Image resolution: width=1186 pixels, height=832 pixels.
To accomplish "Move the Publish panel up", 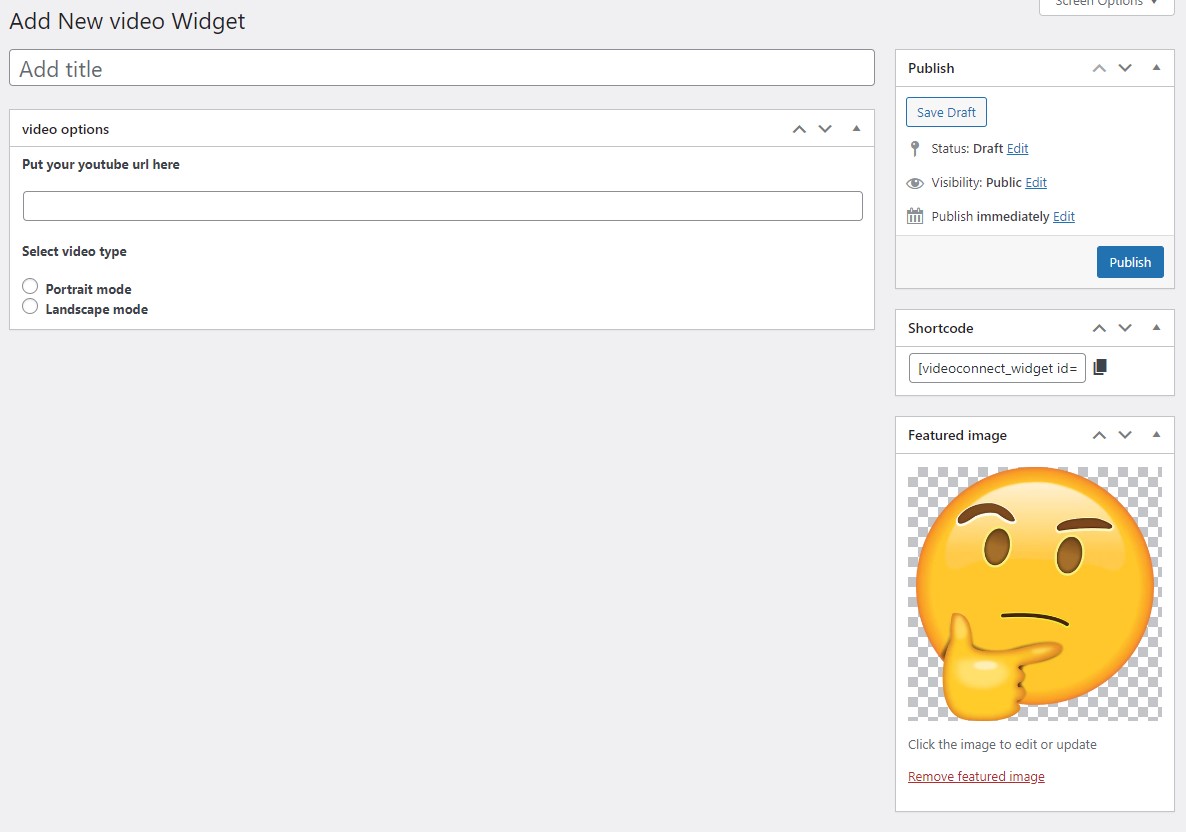I will point(1099,68).
